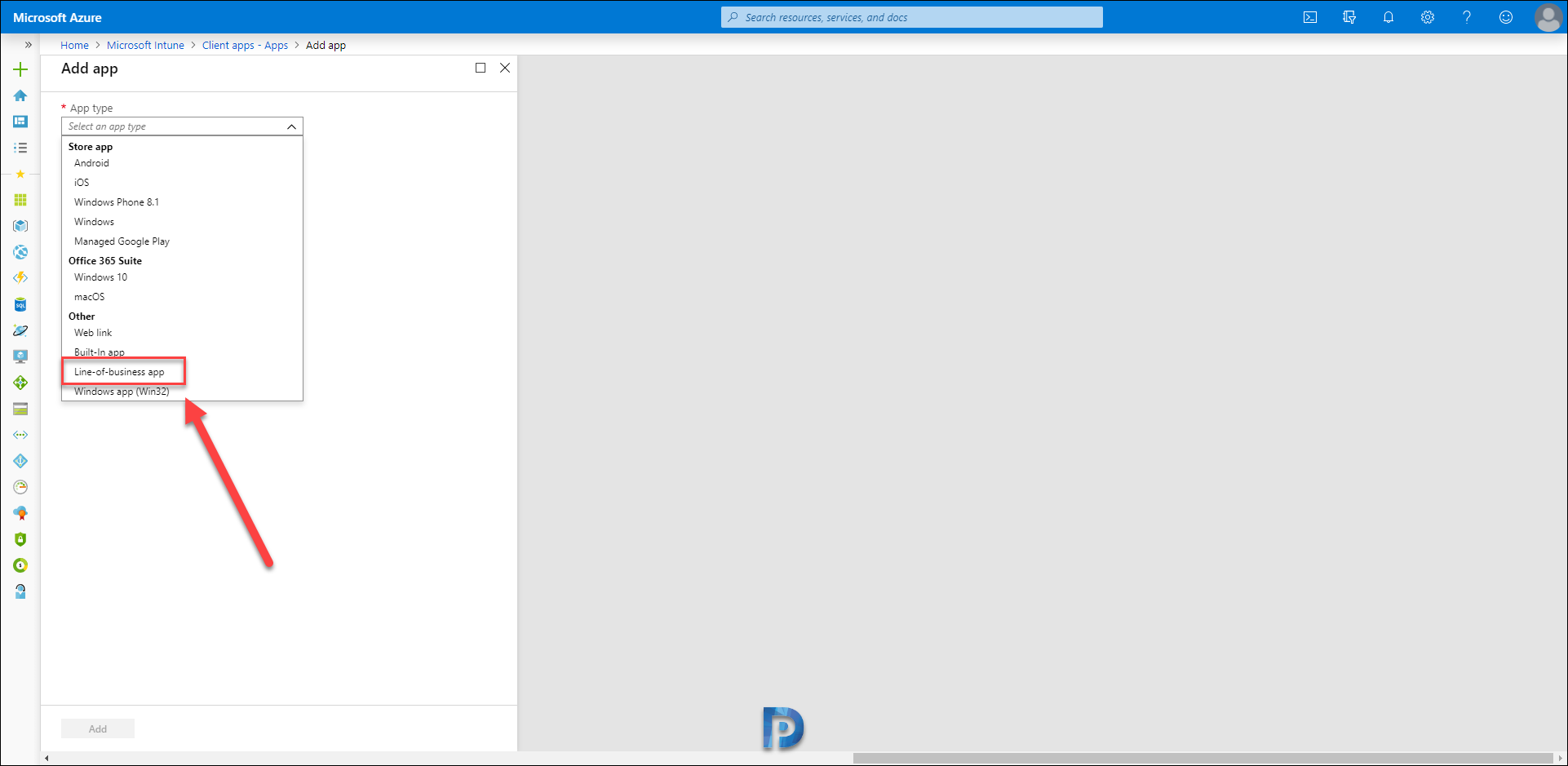
Task: Click the Microsoft Azure logo text
Action: point(57,17)
